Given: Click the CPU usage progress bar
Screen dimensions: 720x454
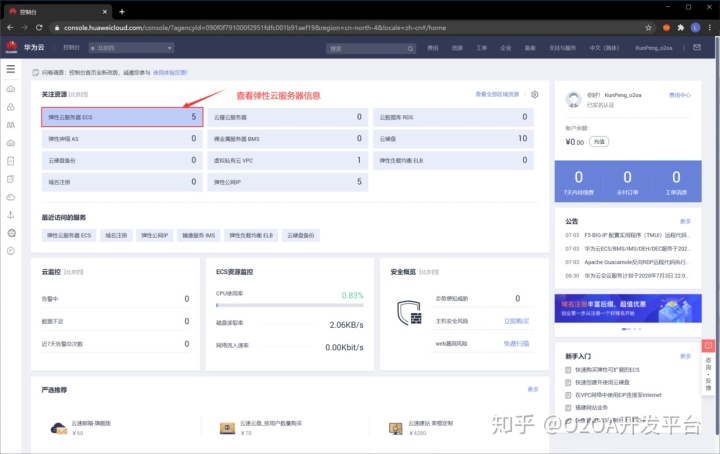Looking at the screenshot, I should 290,305.
